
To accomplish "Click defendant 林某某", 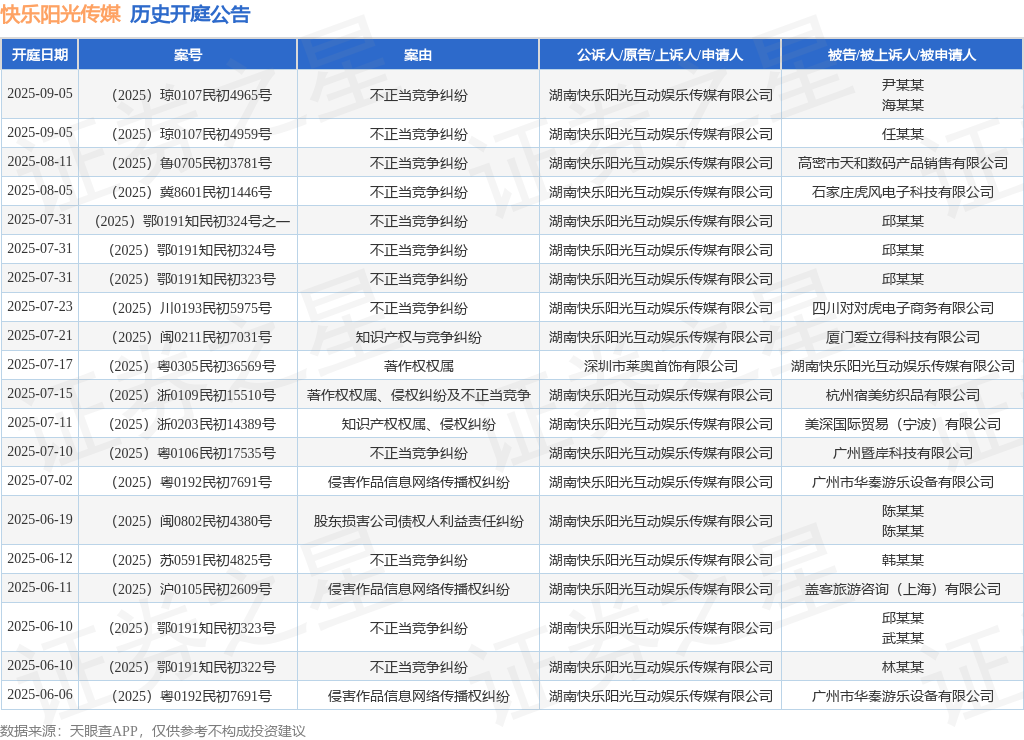I will 903,668.
